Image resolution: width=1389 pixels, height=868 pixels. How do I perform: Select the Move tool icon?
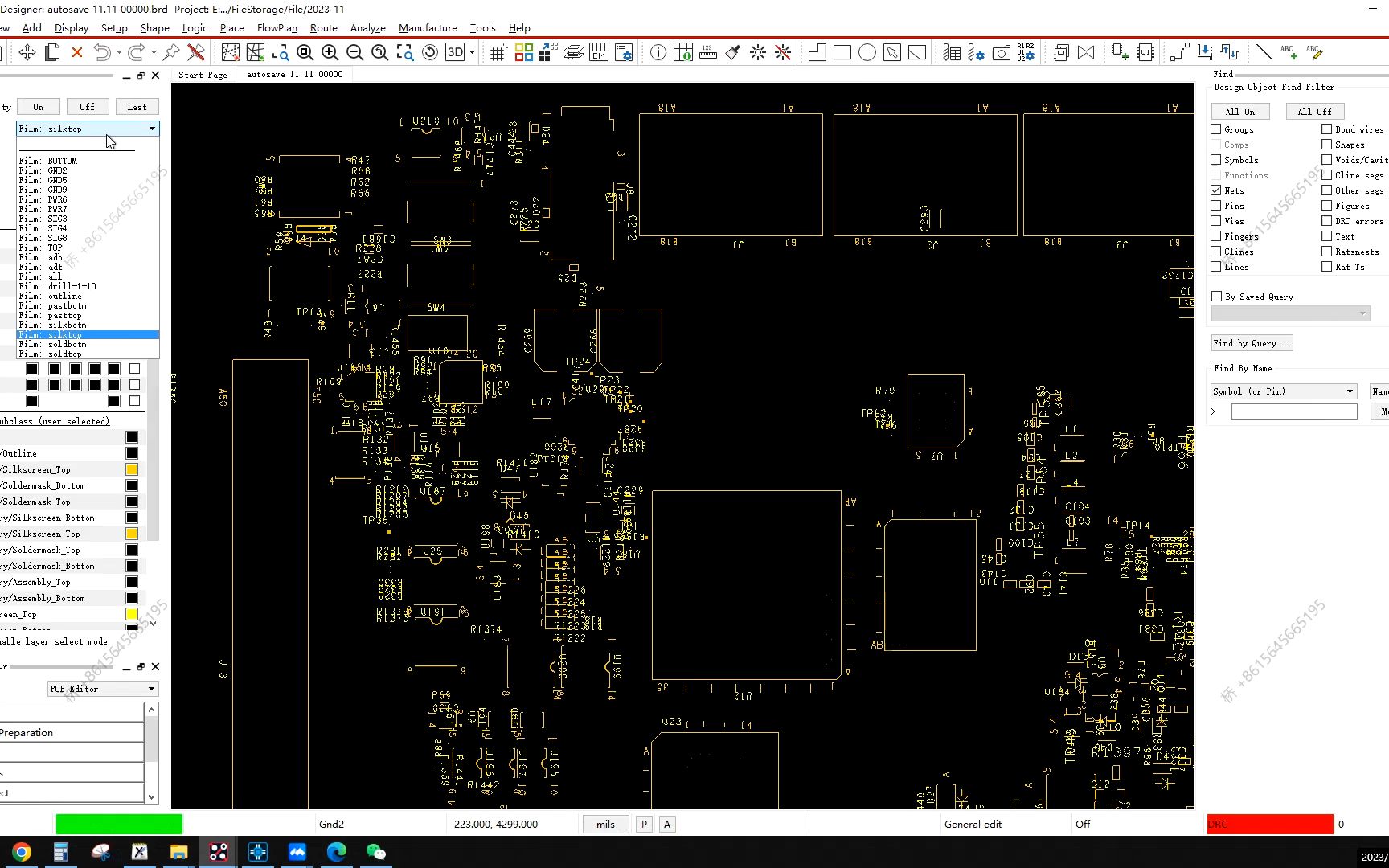[x=27, y=53]
